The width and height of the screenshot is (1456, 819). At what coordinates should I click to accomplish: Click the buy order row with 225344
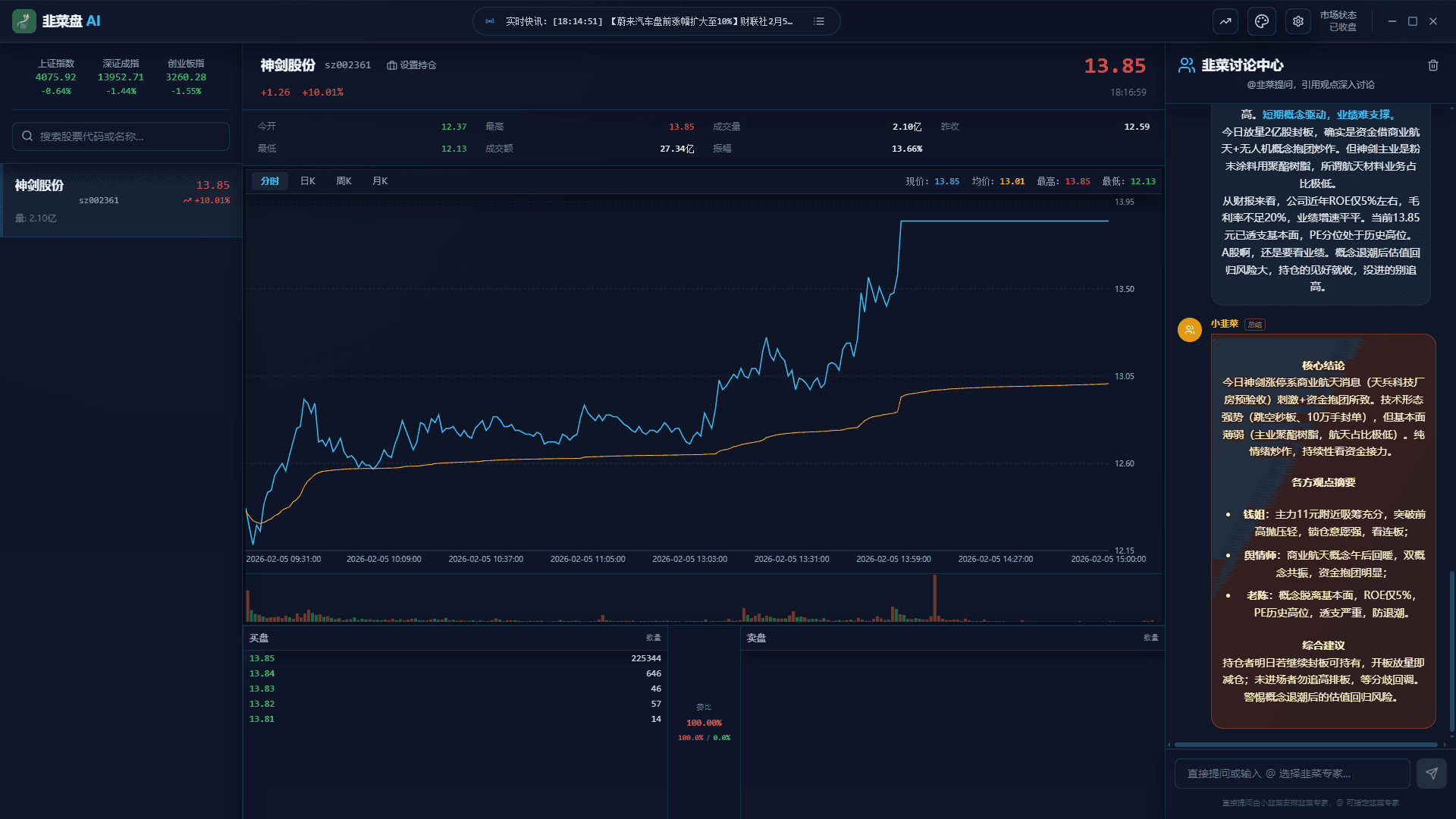[x=455, y=658]
